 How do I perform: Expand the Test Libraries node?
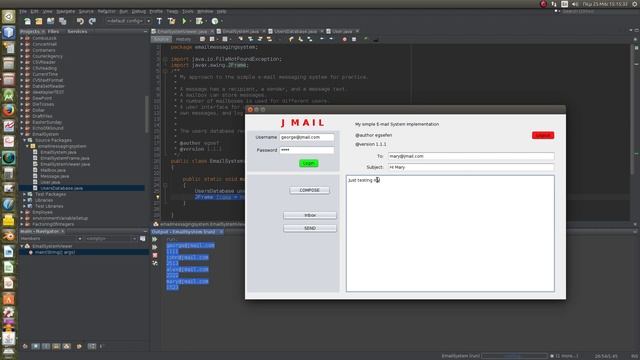pyautogui.click(x=24, y=206)
